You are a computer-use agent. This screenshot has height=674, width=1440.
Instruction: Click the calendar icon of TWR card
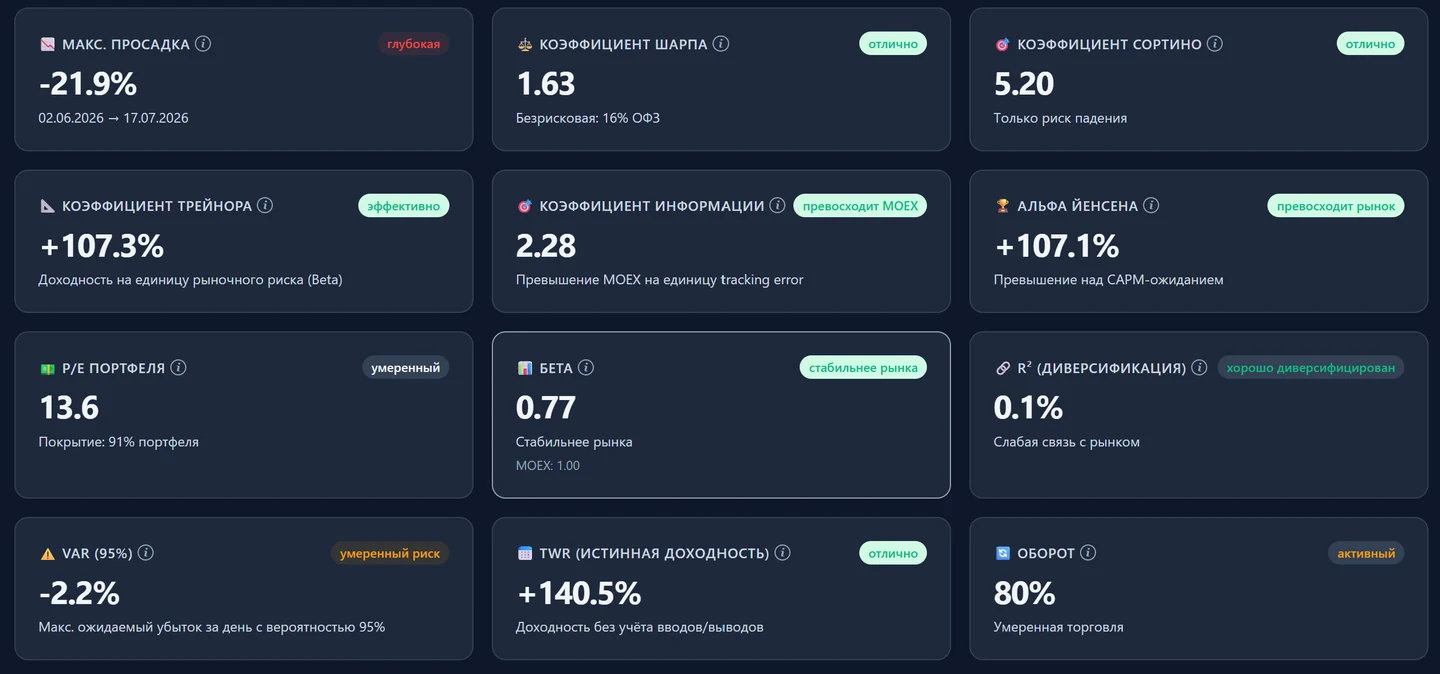pyautogui.click(x=525, y=554)
